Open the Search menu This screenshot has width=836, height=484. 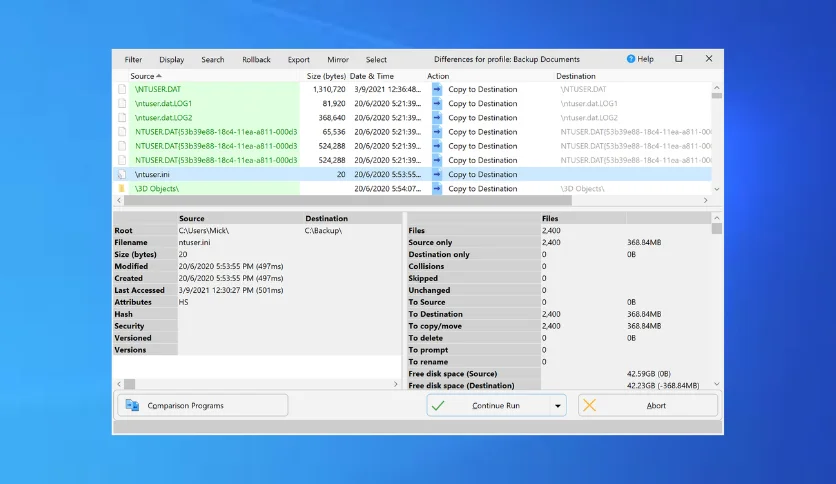point(213,60)
